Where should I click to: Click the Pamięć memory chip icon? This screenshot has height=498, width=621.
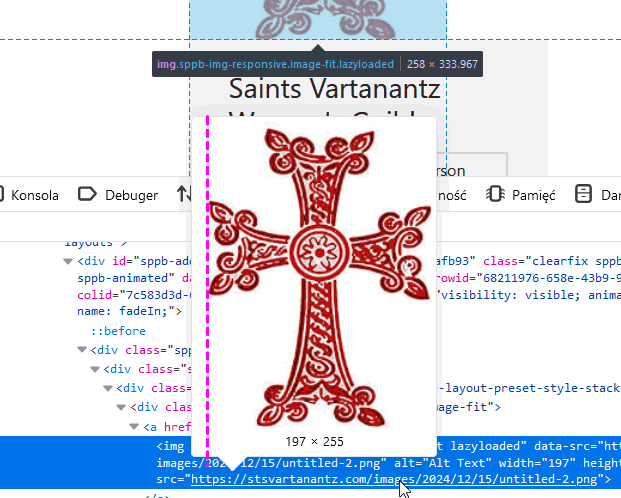[x=494, y=195]
